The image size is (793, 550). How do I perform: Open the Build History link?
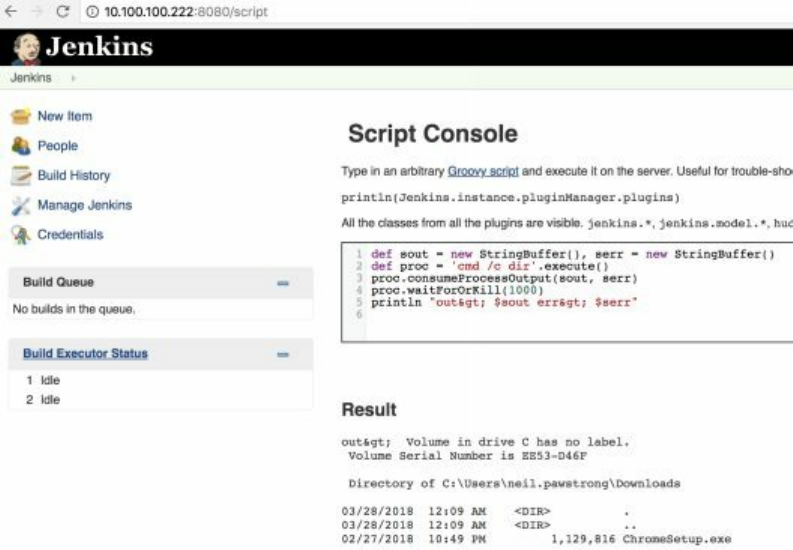click(x=74, y=175)
